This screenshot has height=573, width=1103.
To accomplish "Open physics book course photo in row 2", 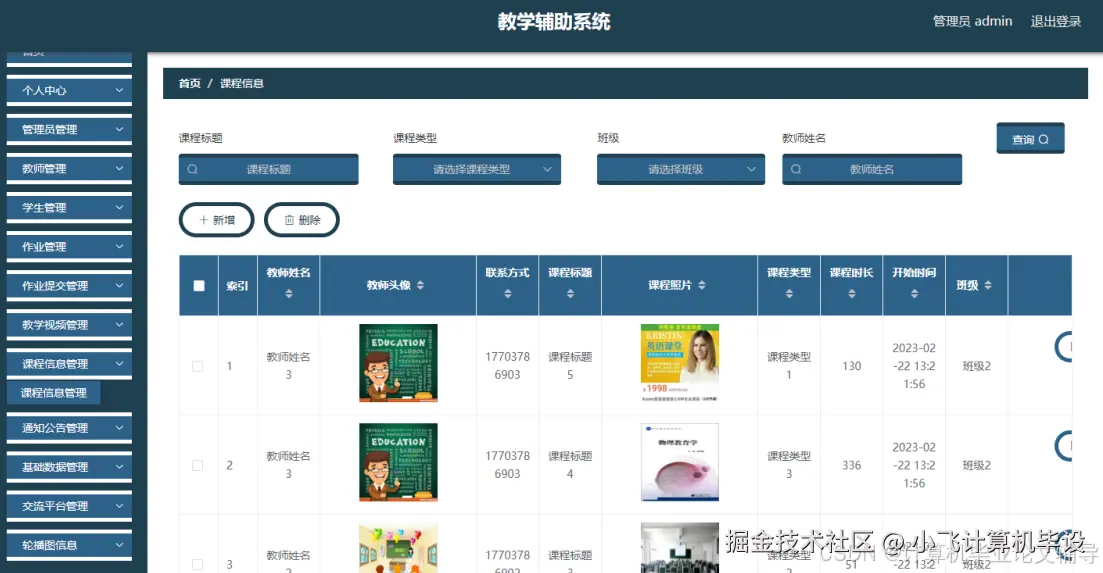I will [680, 462].
